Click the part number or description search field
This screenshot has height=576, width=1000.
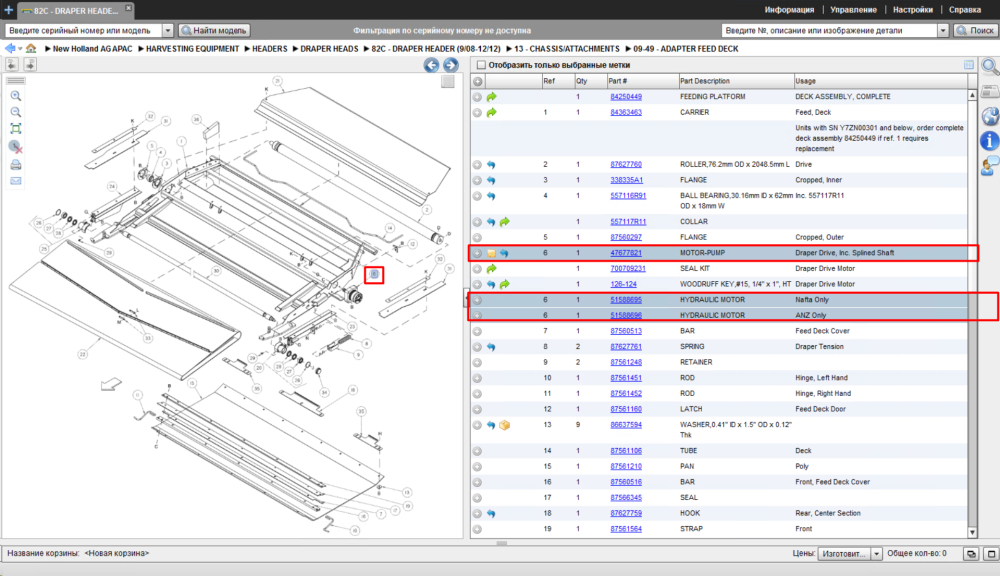[x=830, y=30]
